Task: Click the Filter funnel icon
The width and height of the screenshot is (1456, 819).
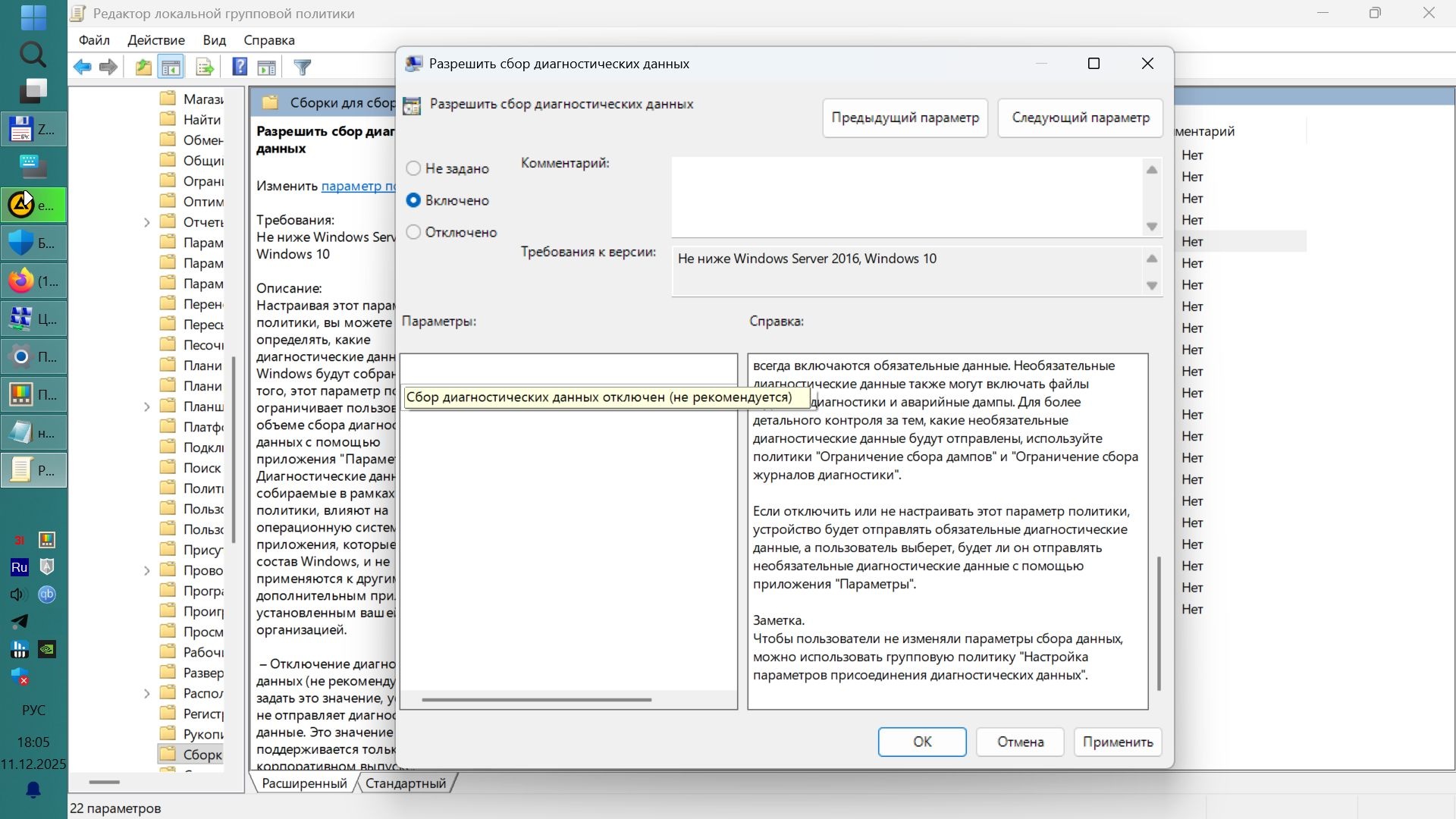Action: point(303,67)
